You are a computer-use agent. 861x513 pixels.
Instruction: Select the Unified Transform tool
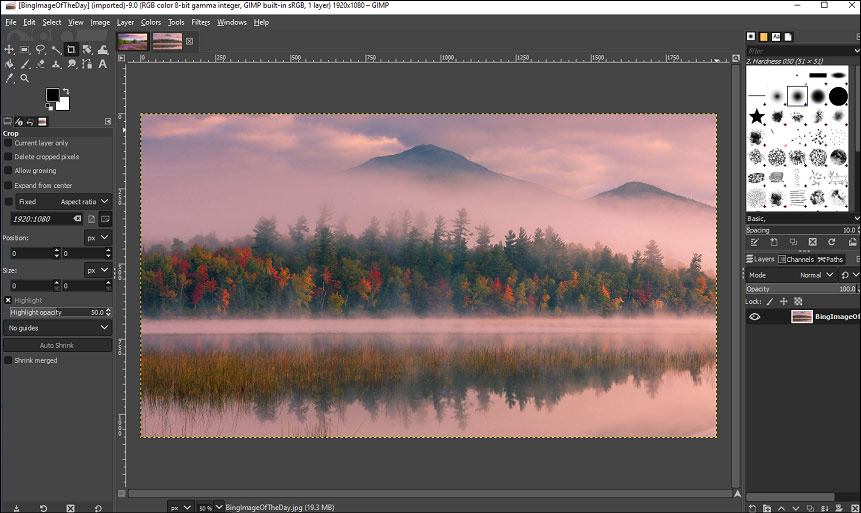point(87,49)
